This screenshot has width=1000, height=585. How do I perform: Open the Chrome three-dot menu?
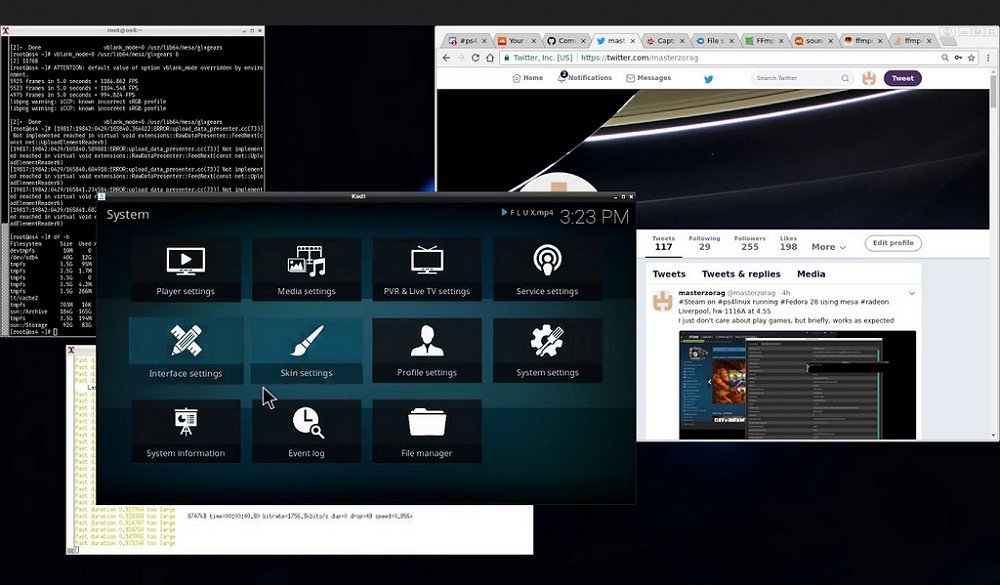pyautogui.click(x=989, y=57)
